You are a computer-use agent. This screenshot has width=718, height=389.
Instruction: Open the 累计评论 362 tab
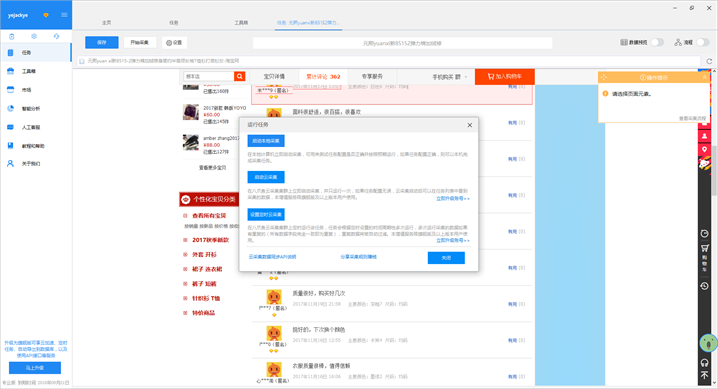pyautogui.click(x=323, y=76)
